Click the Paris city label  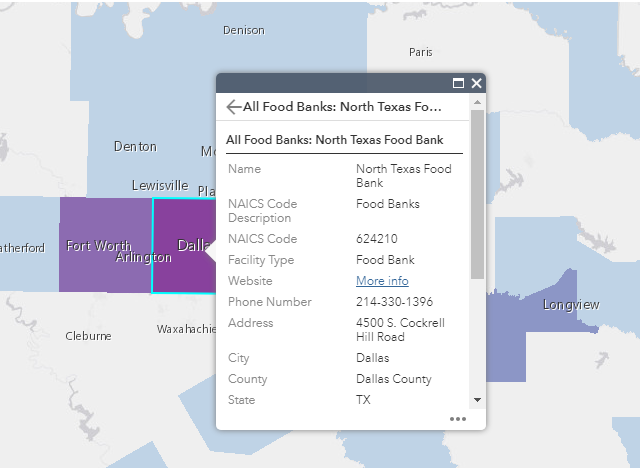click(420, 52)
